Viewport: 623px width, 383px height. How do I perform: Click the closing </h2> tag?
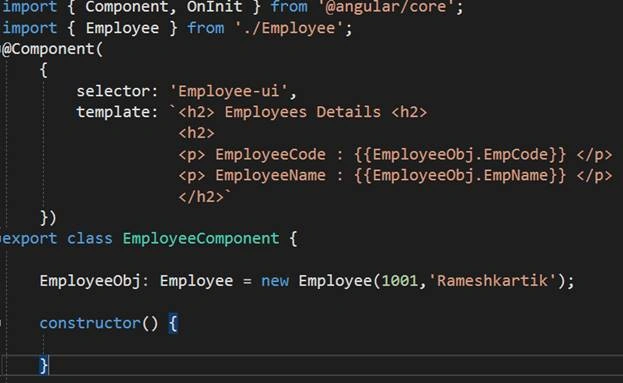pyautogui.click(x=201, y=197)
